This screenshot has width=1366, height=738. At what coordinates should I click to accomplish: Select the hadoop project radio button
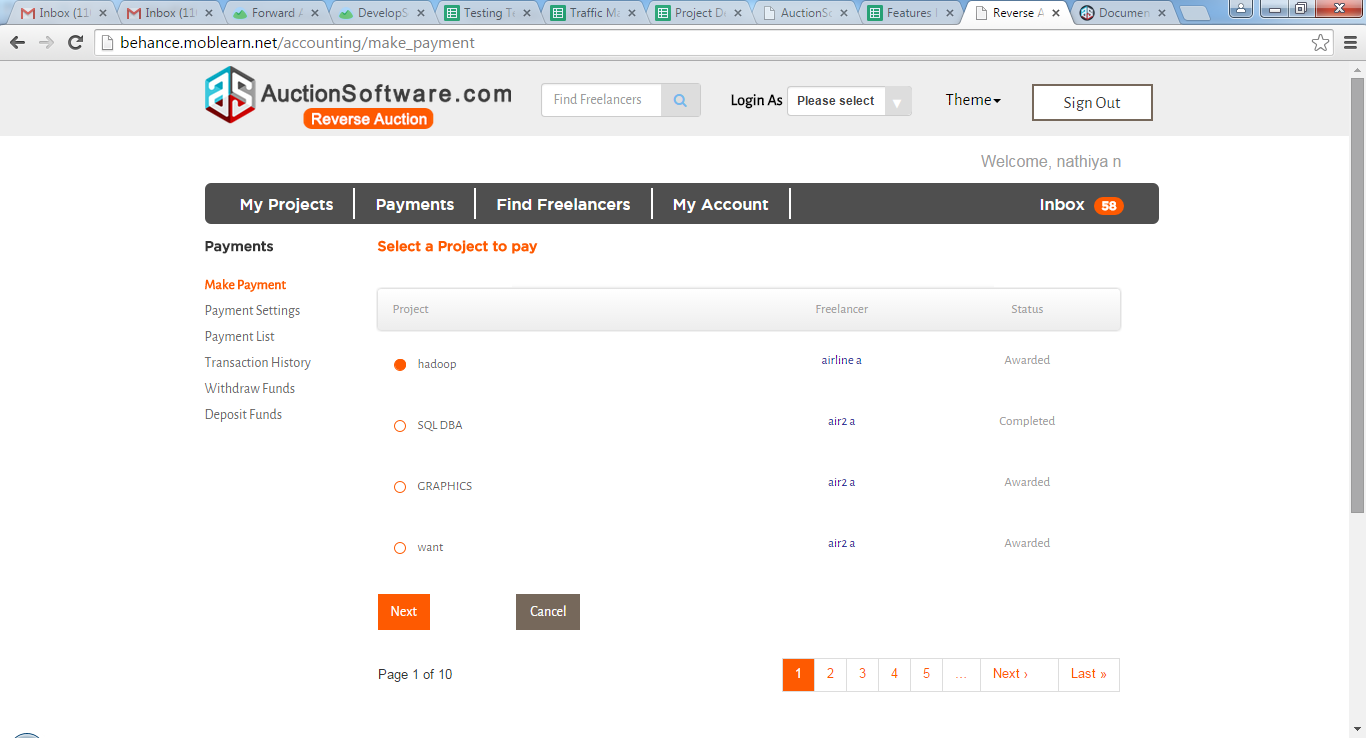point(400,365)
